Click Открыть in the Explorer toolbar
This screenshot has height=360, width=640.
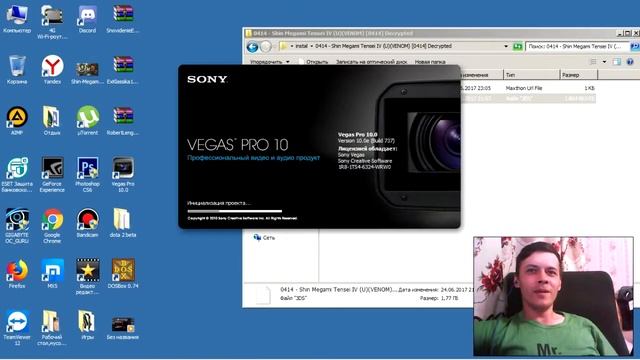click(313, 62)
